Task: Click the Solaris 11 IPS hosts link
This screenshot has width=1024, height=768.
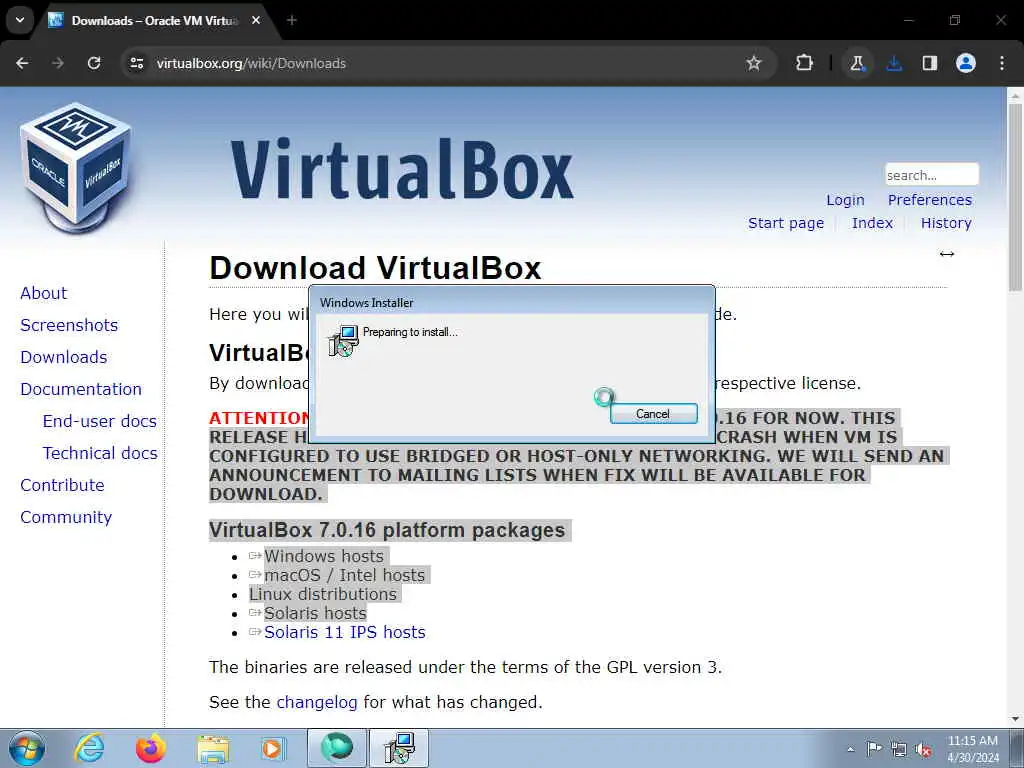Action: point(345,632)
